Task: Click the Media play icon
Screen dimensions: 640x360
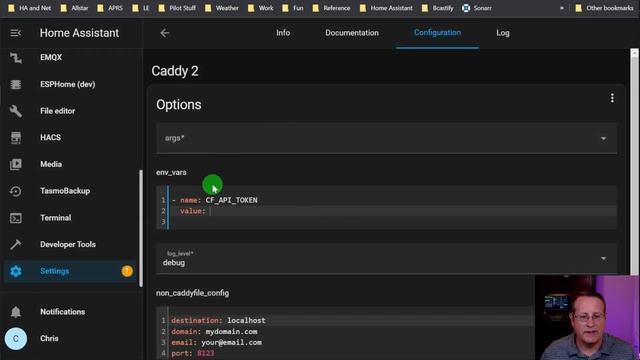Action: coord(16,164)
